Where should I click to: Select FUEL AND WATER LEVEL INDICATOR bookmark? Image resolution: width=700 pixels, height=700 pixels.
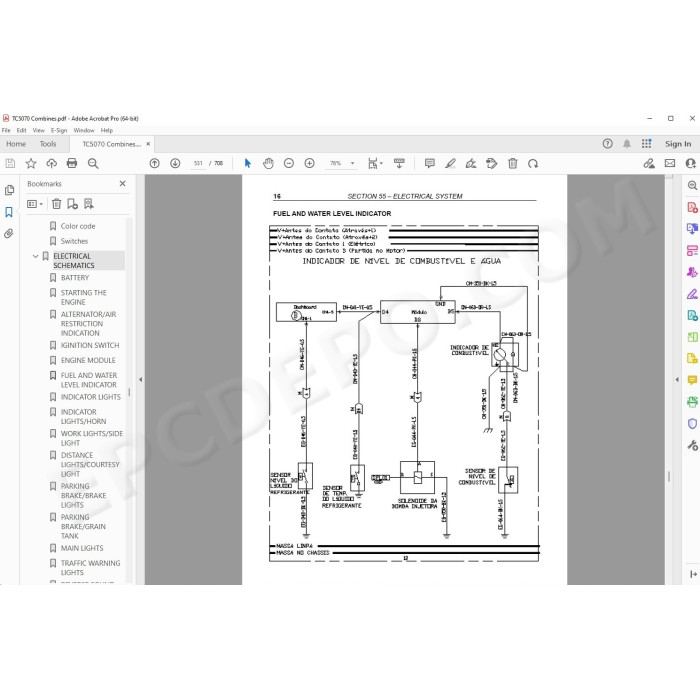tap(89, 380)
